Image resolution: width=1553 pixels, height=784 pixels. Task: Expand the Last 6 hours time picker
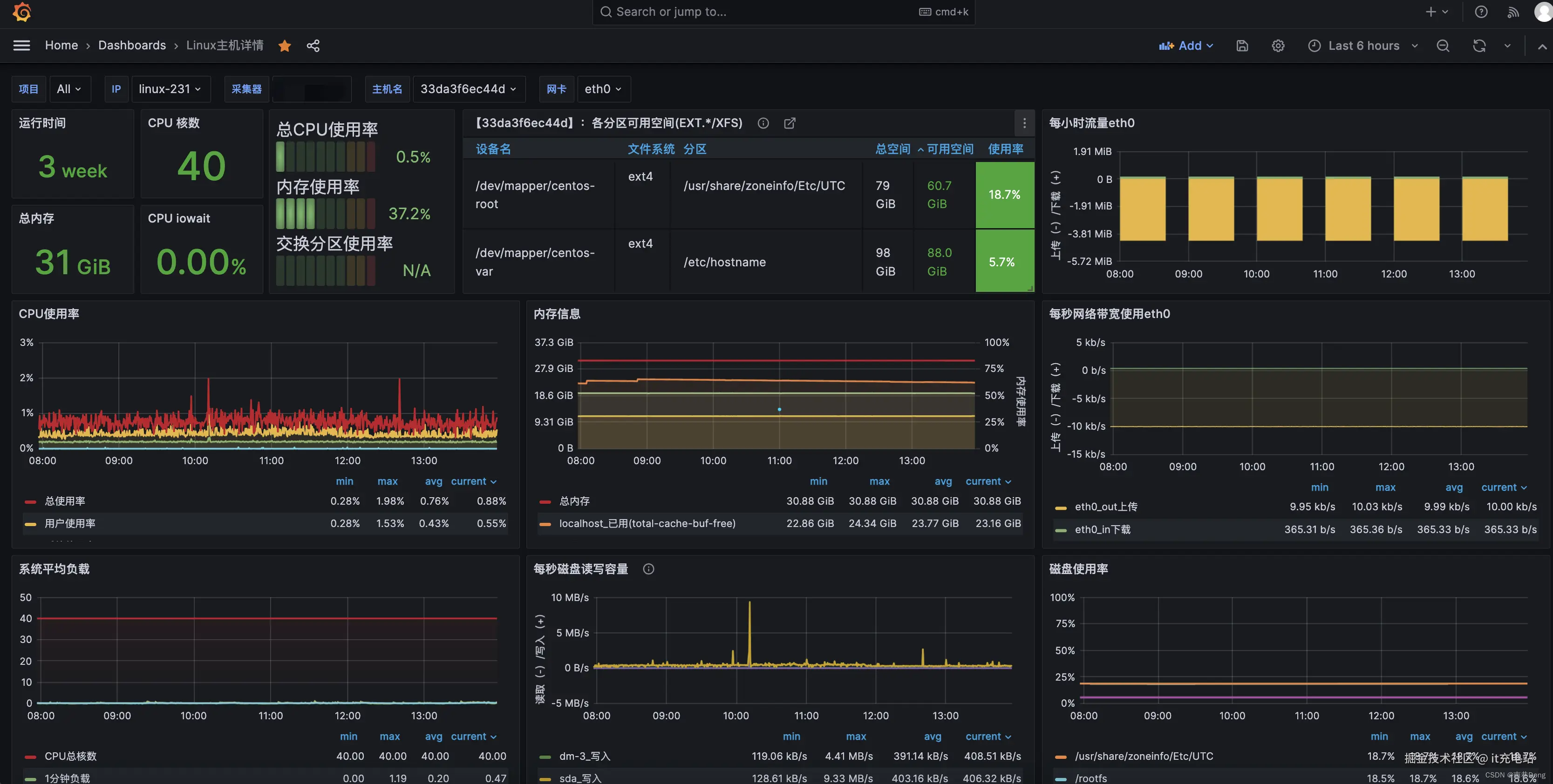[x=1363, y=46]
